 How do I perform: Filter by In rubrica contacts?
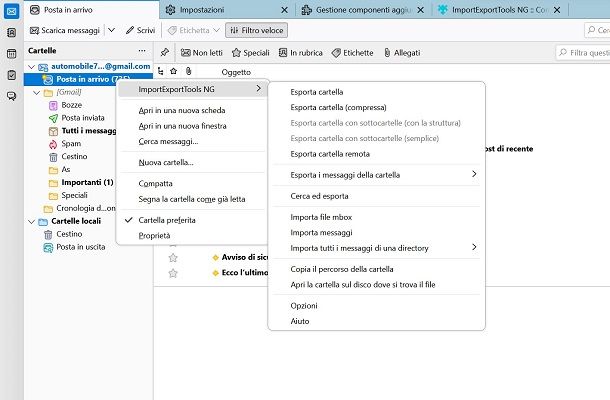(x=301, y=53)
